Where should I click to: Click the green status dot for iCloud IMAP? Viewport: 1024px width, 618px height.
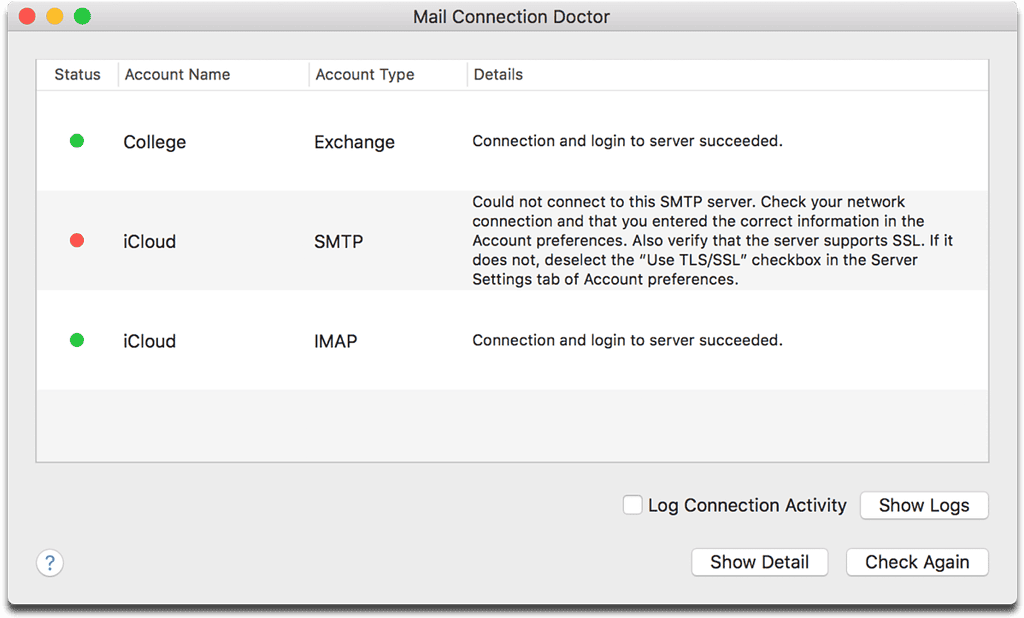[77, 340]
